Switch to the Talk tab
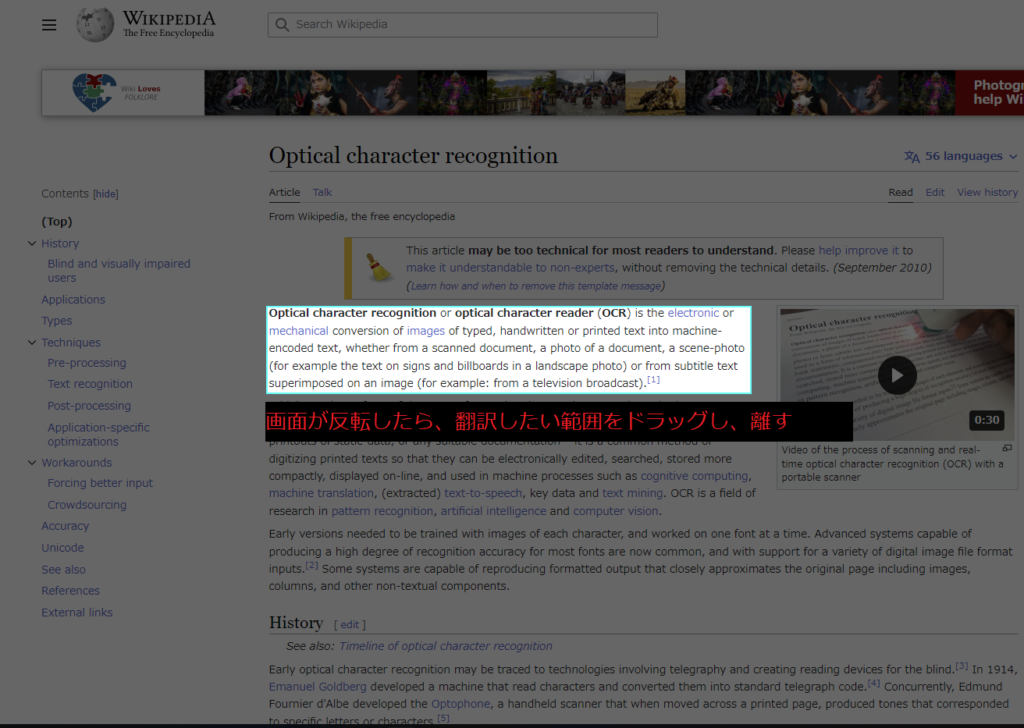Screen dimensions: 1024x728 pos(322,192)
